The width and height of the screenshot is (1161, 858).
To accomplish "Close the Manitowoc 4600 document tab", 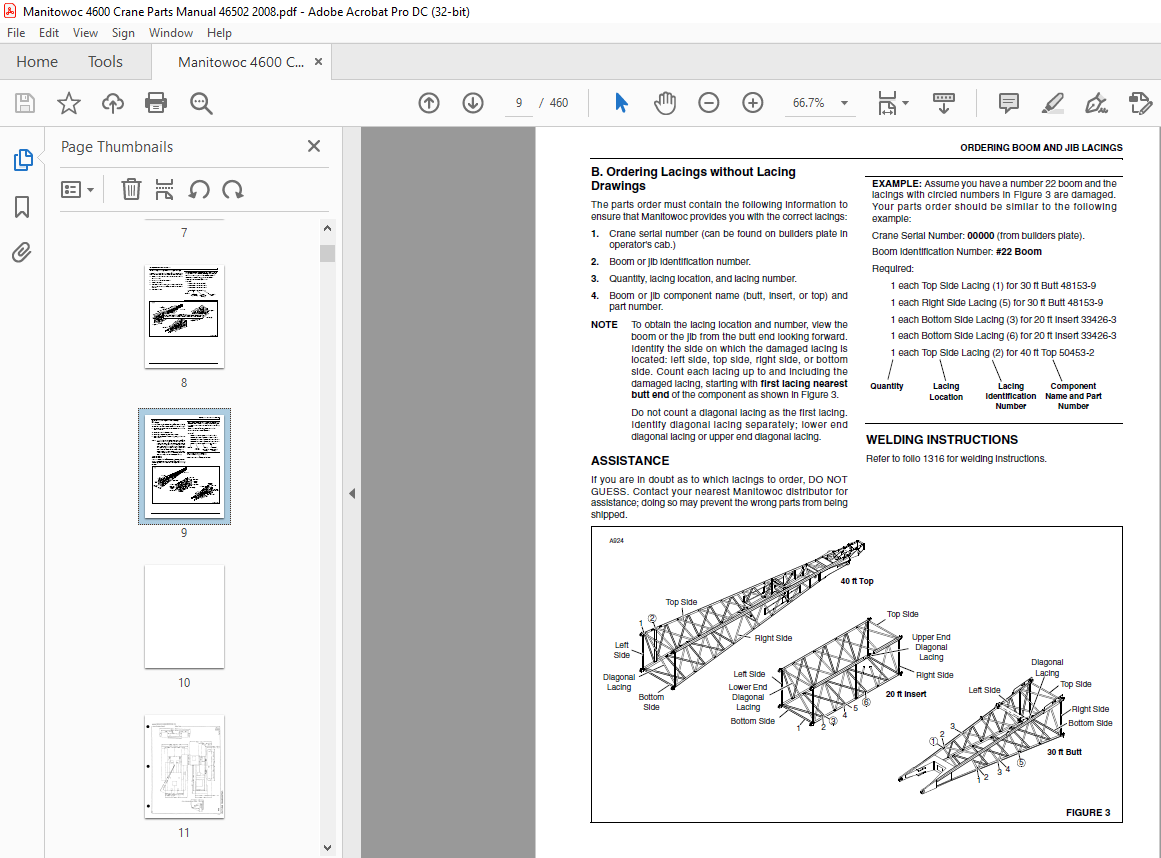I will point(318,61).
